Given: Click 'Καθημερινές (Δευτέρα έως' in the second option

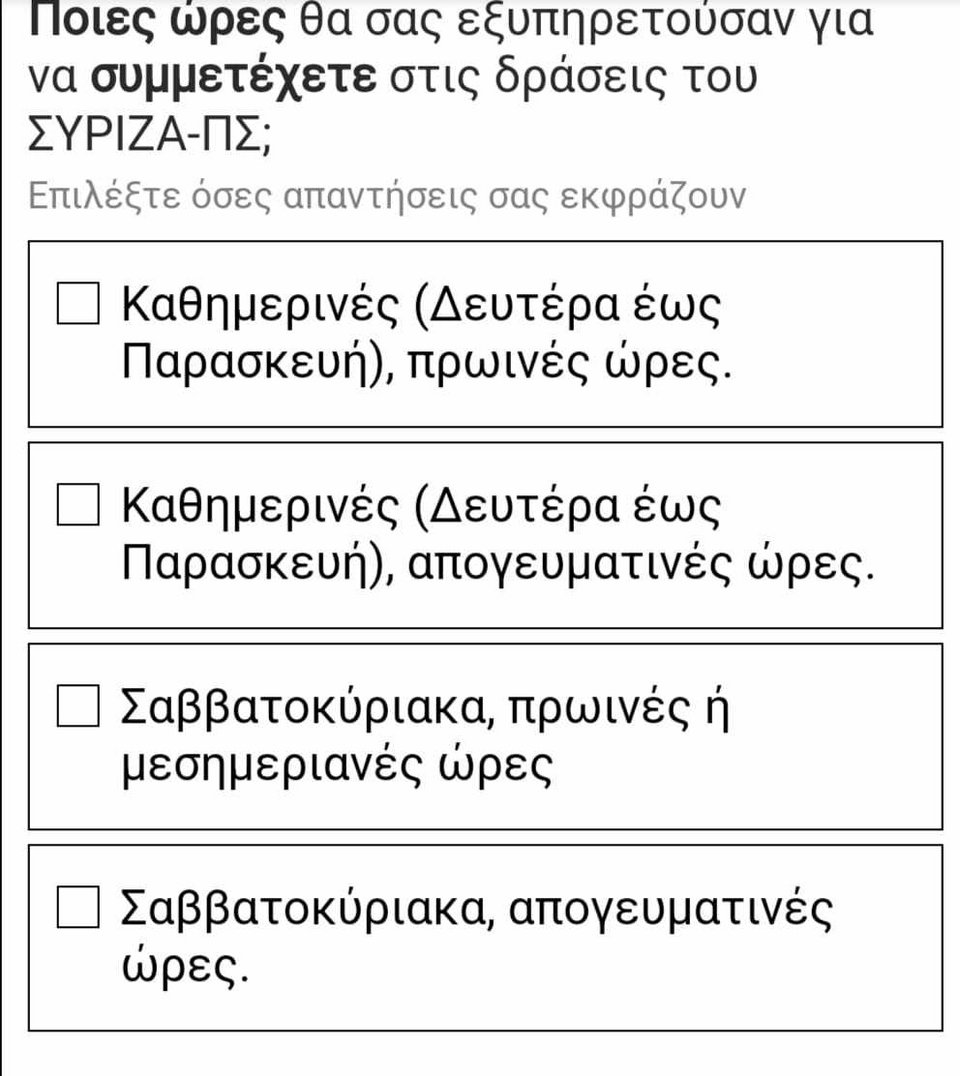Looking at the screenshot, I should (420, 505).
